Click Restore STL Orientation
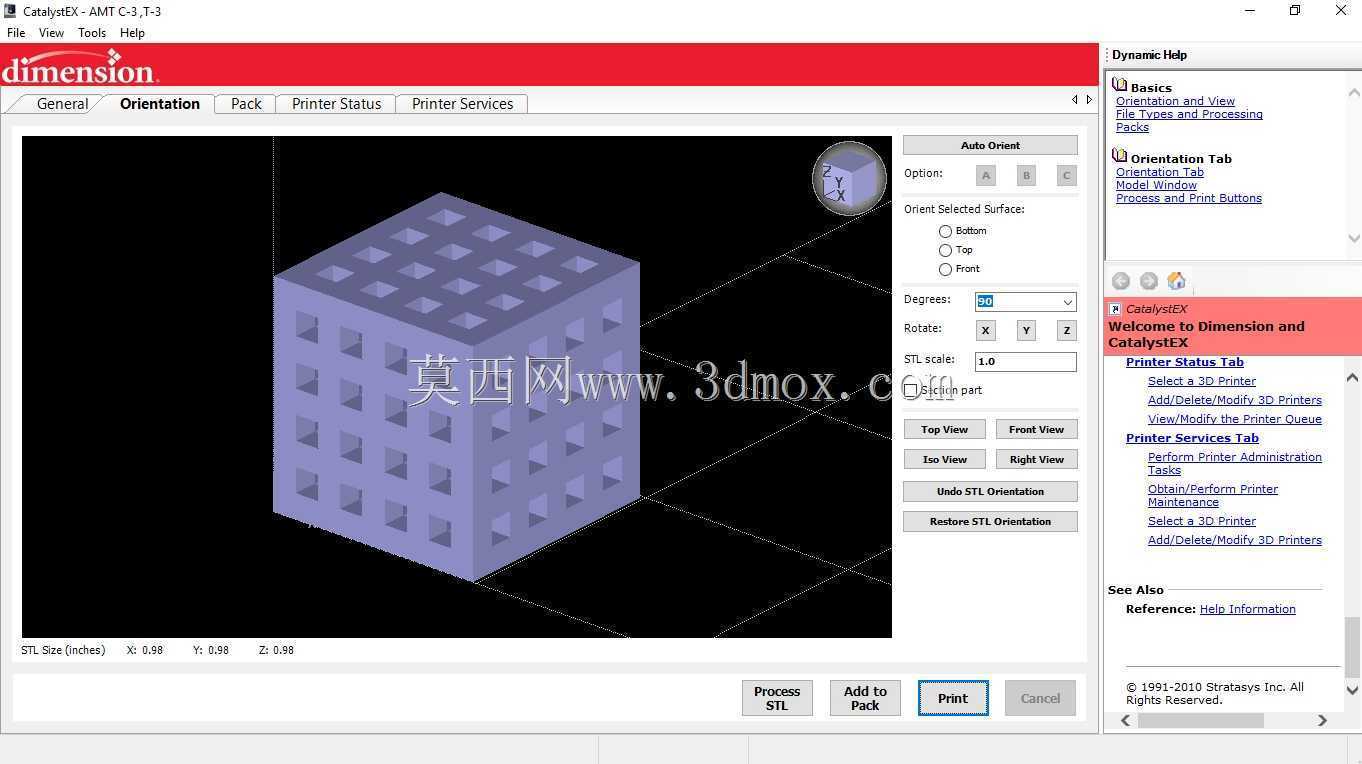Image resolution: width=1362 pixels, height=764 pixels. point(990,521)
